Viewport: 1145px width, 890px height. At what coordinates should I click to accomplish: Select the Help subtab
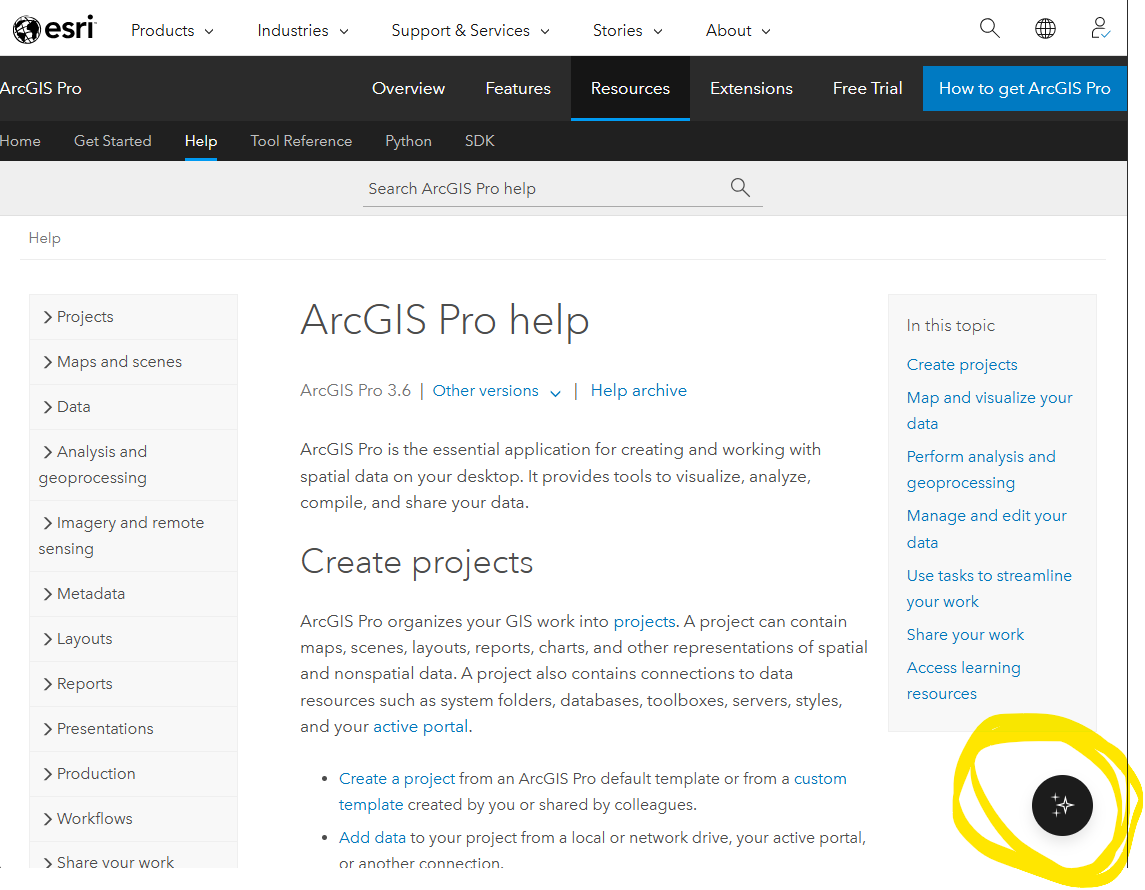[201, 141]
